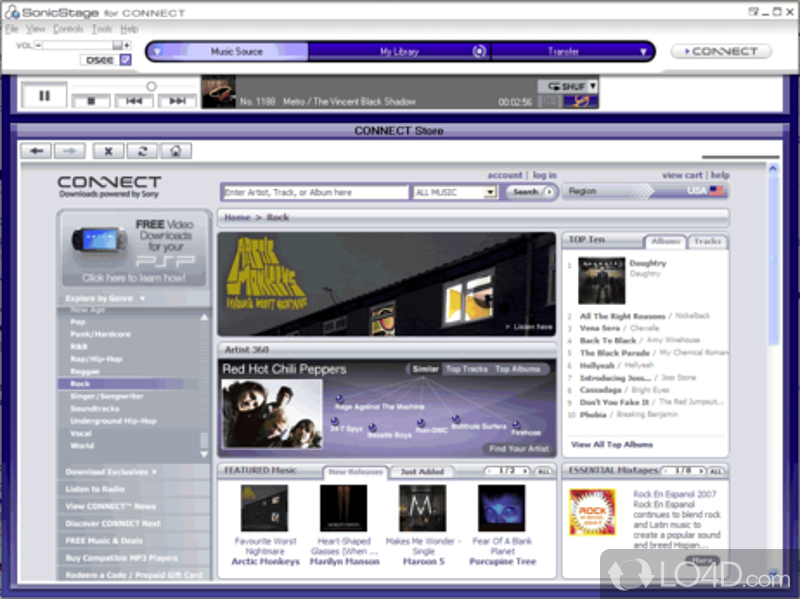This screenshot has height=599, width=800.
Task: Open the Maroon 5 featured album cover
Action: (422, 508)
